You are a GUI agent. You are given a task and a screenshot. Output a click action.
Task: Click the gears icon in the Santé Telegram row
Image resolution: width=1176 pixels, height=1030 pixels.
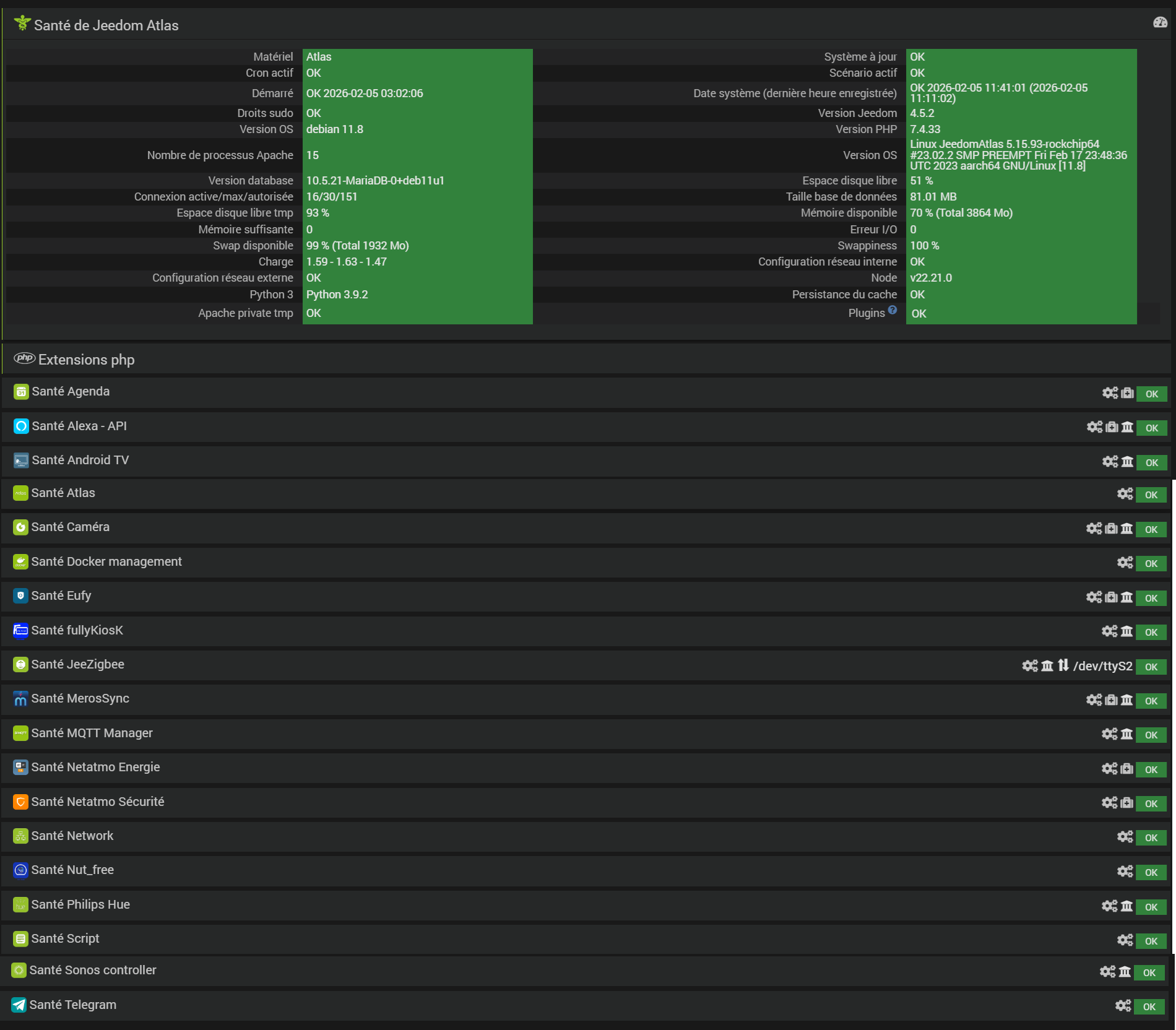tap(1123, 1006)
